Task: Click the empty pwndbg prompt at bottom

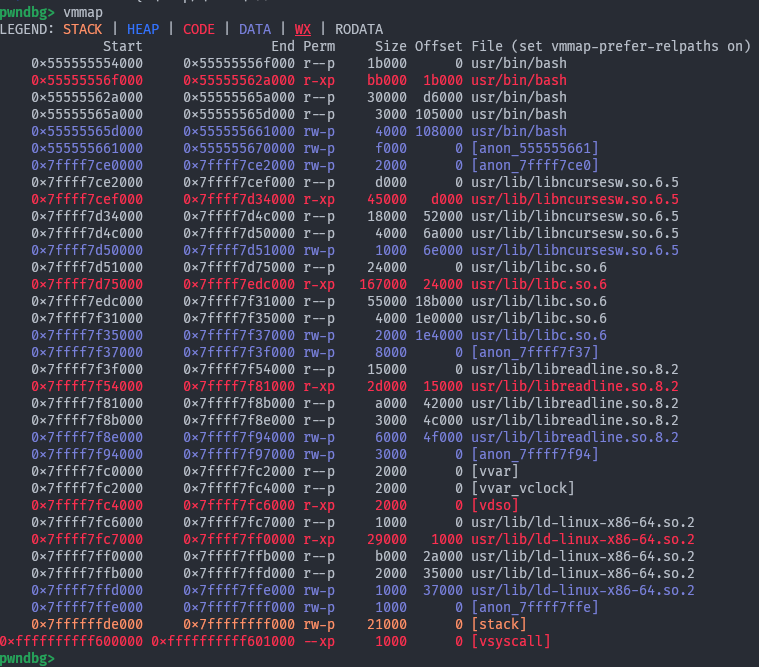Action: click(27, 658)
